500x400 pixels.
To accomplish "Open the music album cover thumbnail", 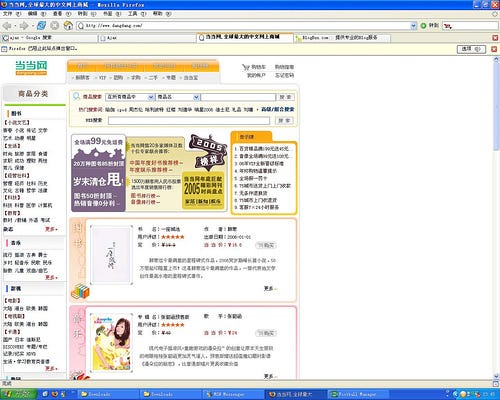I will coord(111,343).
